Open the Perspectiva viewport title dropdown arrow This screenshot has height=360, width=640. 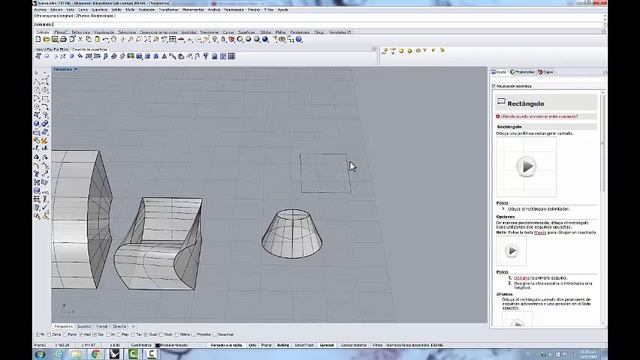point(76,69)
